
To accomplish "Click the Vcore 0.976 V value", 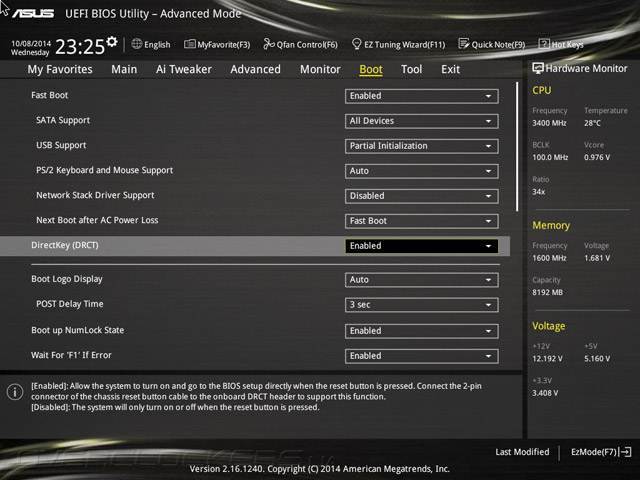I will click(597, 157).
